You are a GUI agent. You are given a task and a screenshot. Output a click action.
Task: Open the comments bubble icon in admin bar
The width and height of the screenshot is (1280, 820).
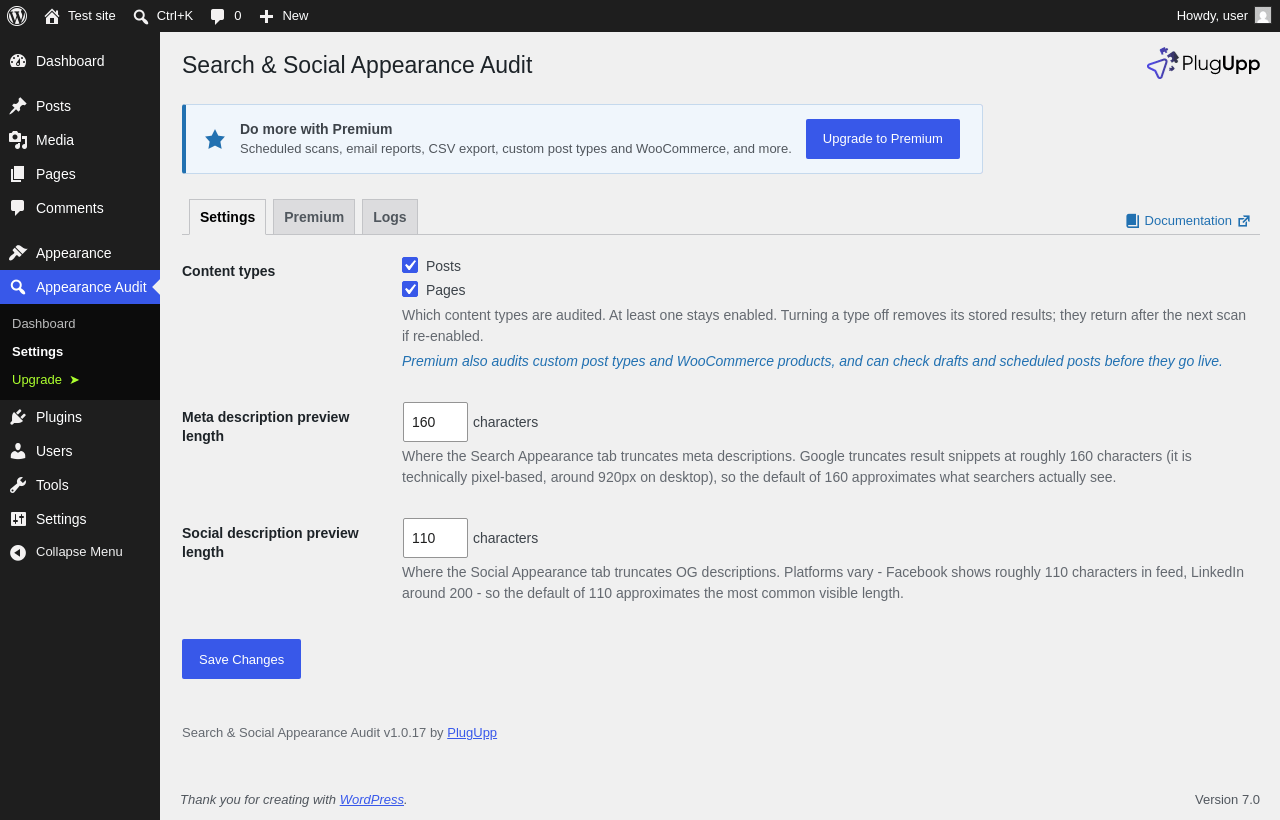point(217,16)
